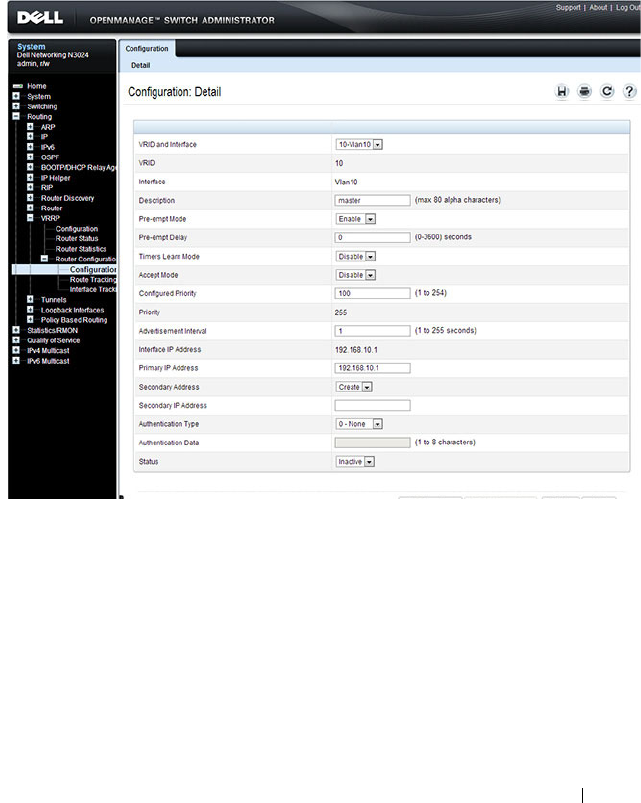Click the Print icon

tap(584, 92)
